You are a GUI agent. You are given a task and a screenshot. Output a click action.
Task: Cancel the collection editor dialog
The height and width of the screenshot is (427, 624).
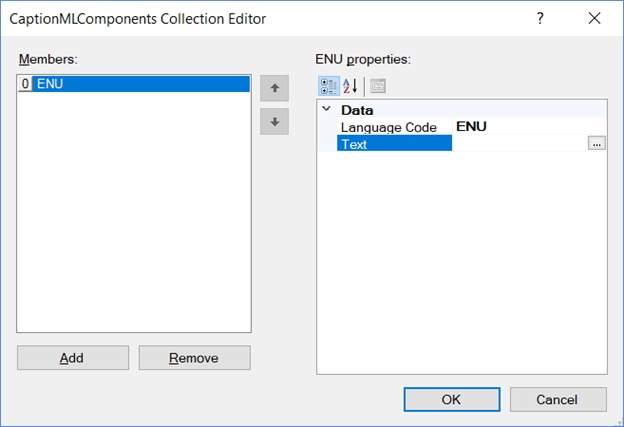(x=558, y=400)
